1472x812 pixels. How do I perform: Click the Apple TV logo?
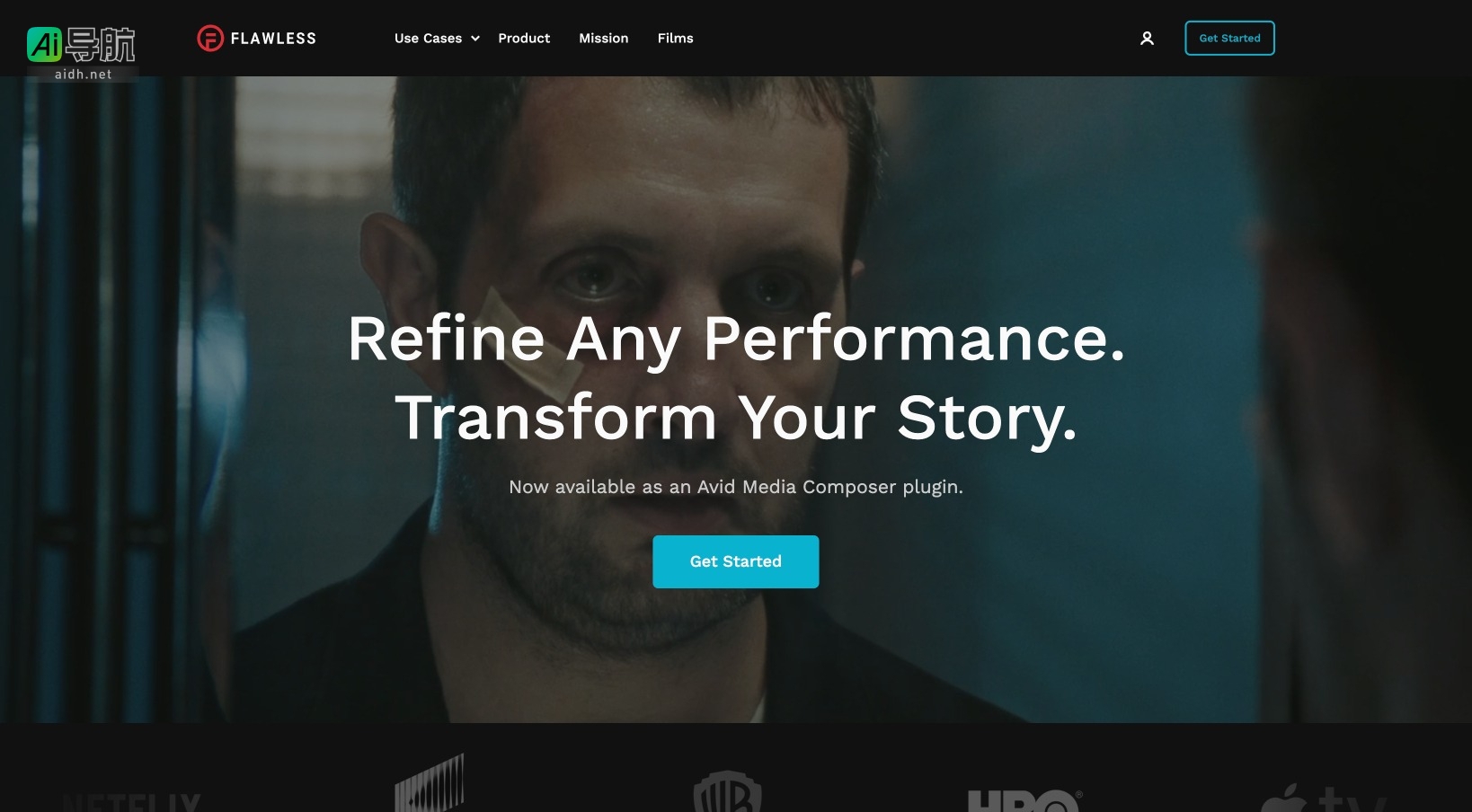point(1323,798)
